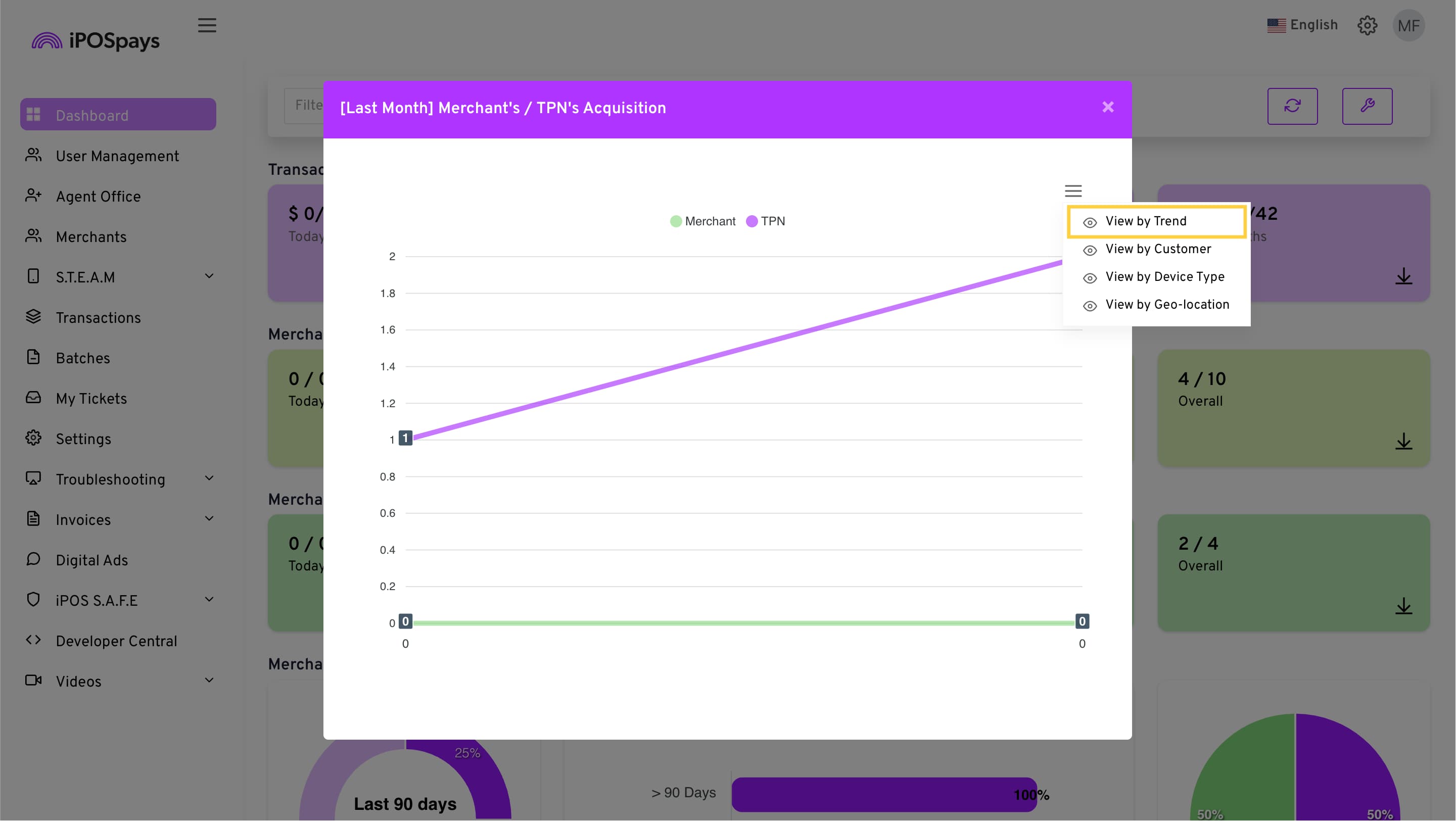Select View by Trend option

click(1157, 221)
